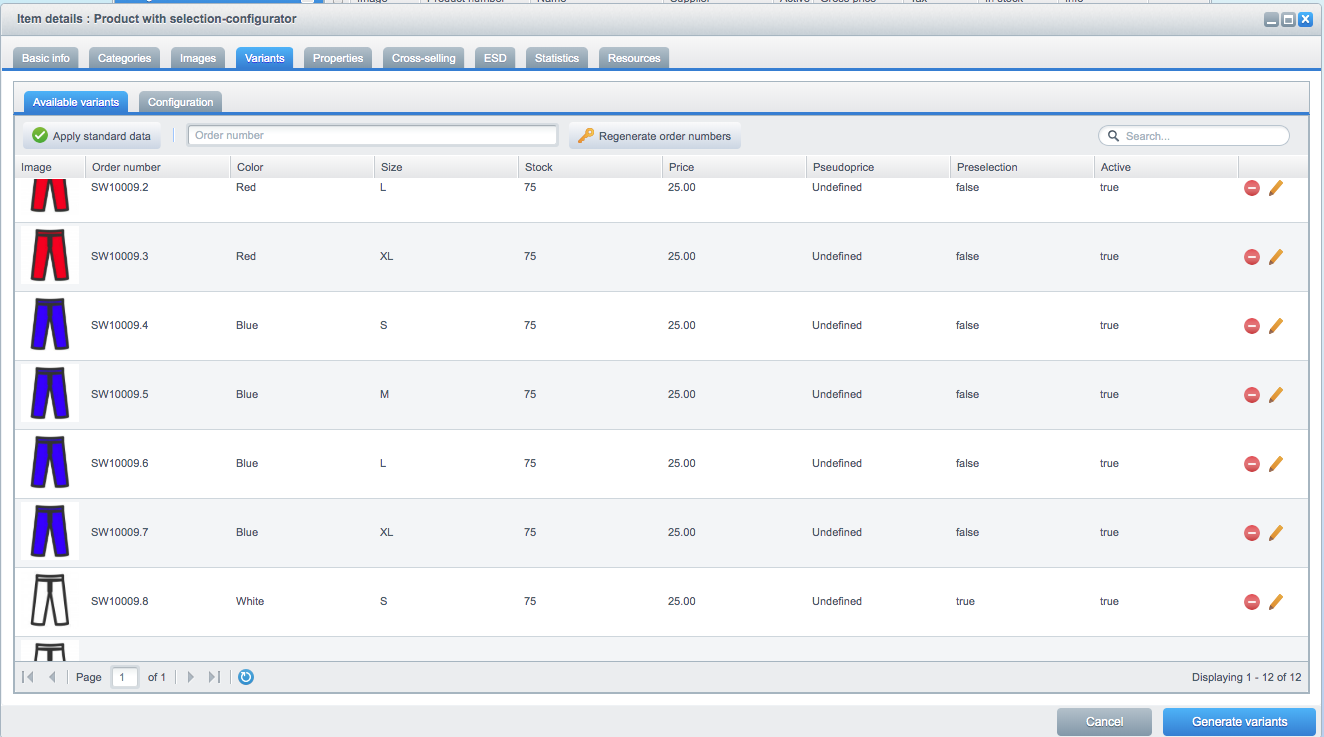
Task: Go to next page arrow in pager
Action: click(191, 677)
